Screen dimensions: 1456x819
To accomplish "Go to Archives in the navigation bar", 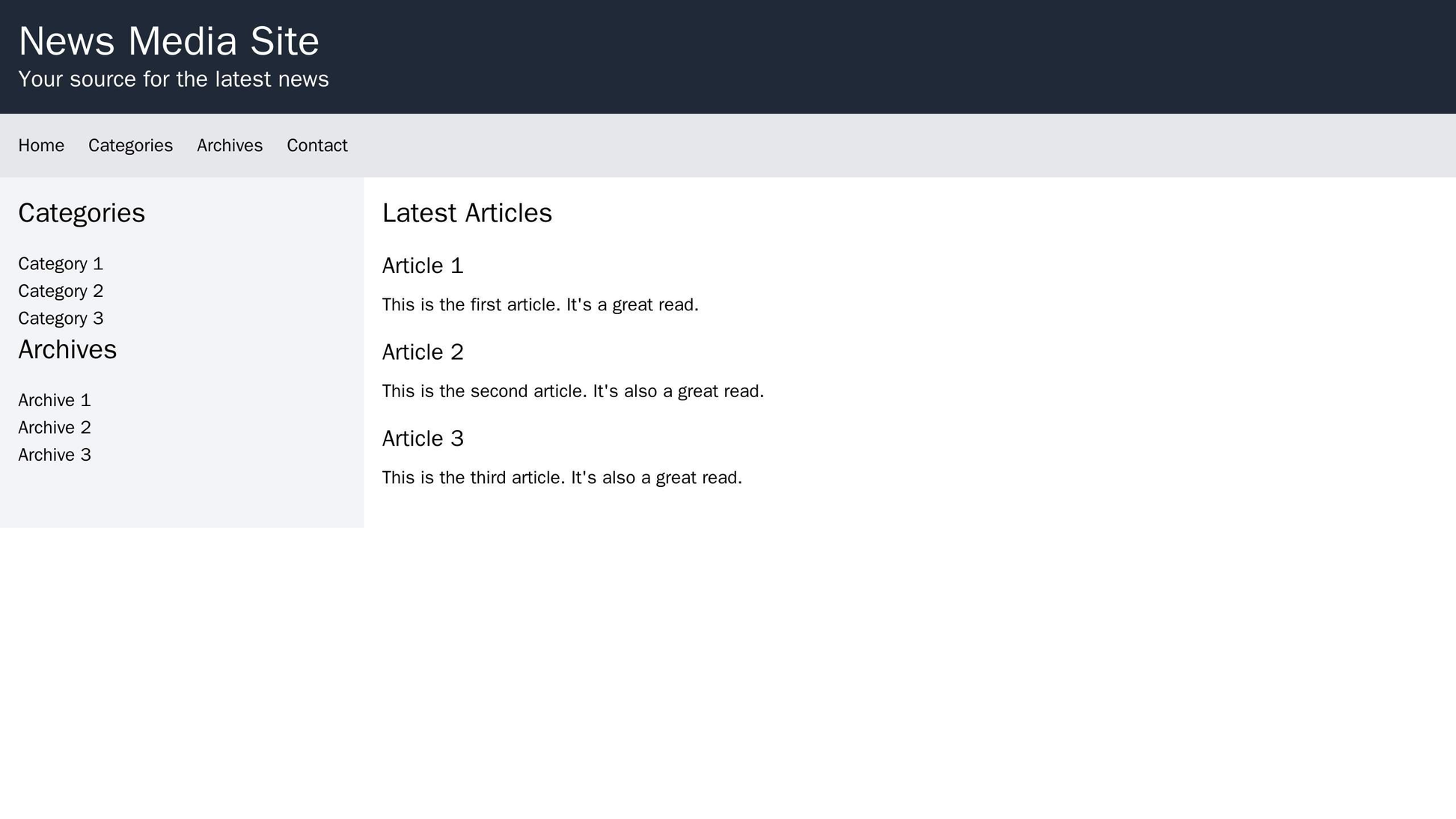I will point(230,145).
